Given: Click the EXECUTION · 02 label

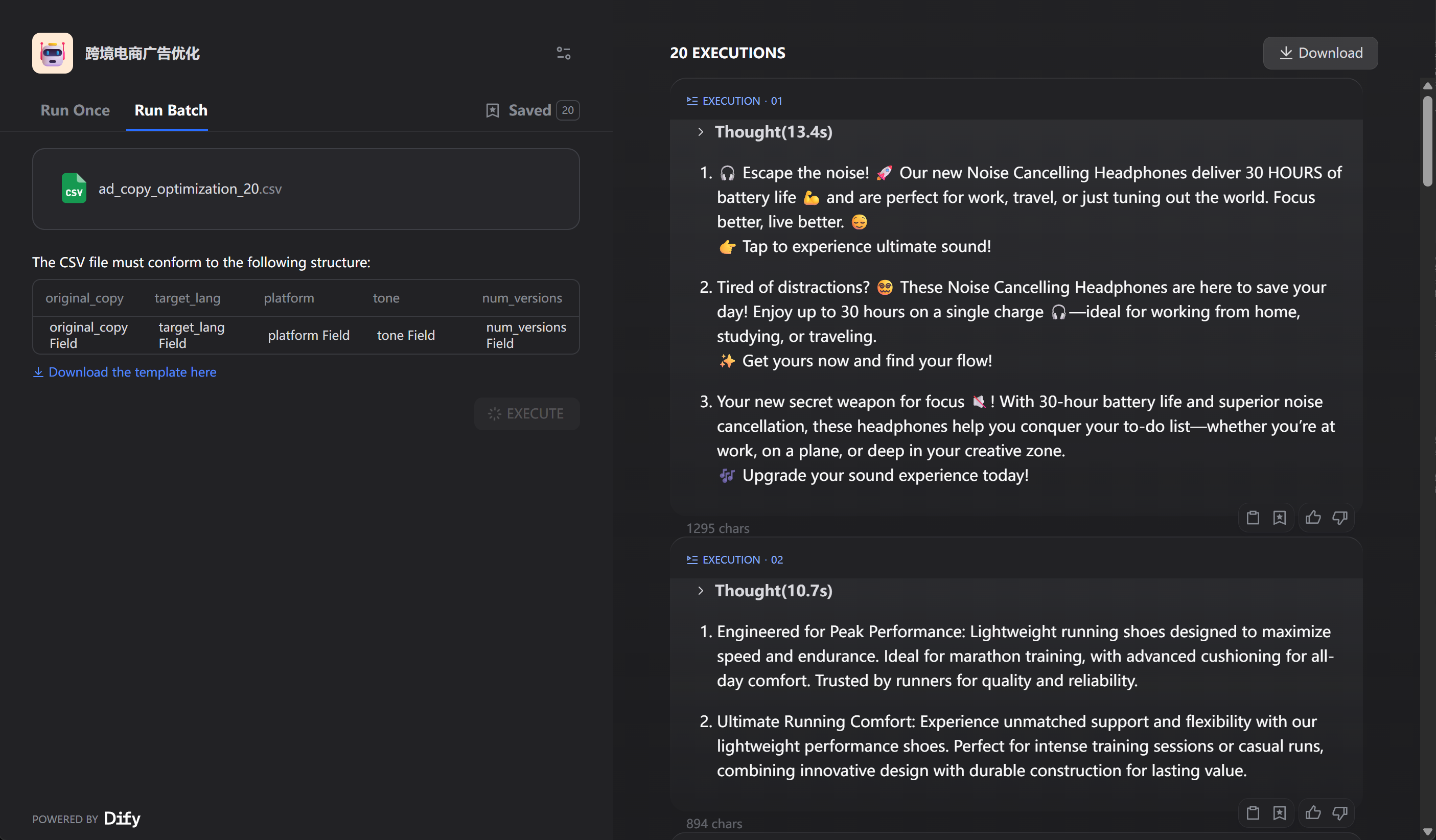Looking at the screenshot, I should tap(743, 559).
